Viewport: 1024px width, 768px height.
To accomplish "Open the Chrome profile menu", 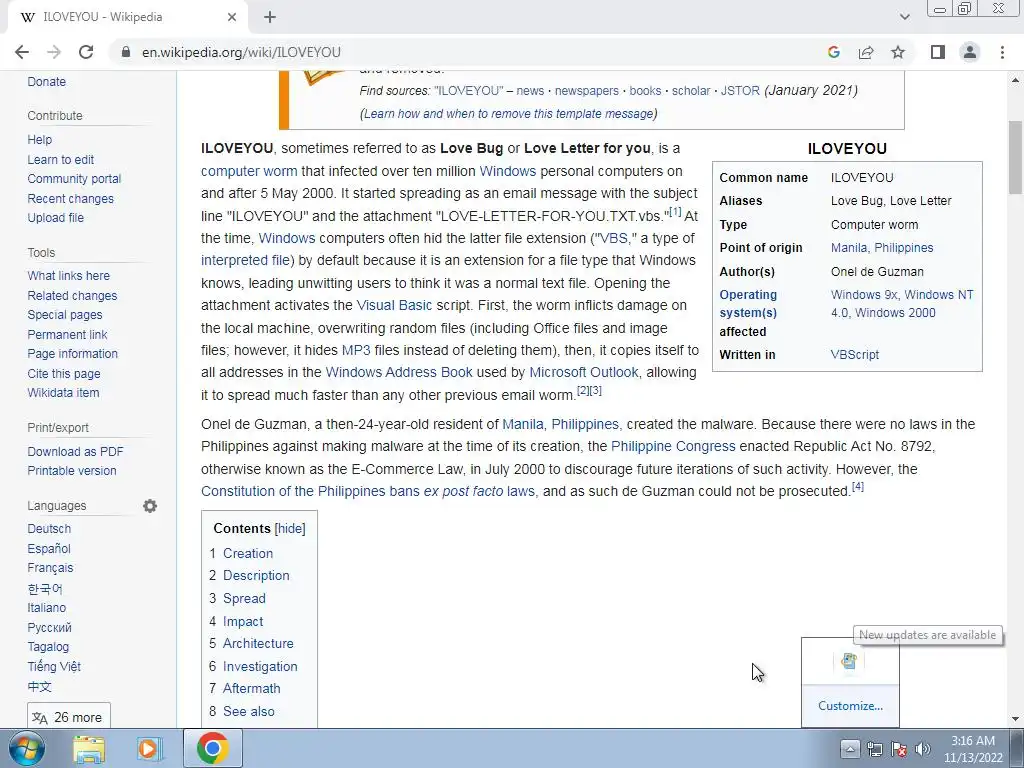I will pos(970,52).
